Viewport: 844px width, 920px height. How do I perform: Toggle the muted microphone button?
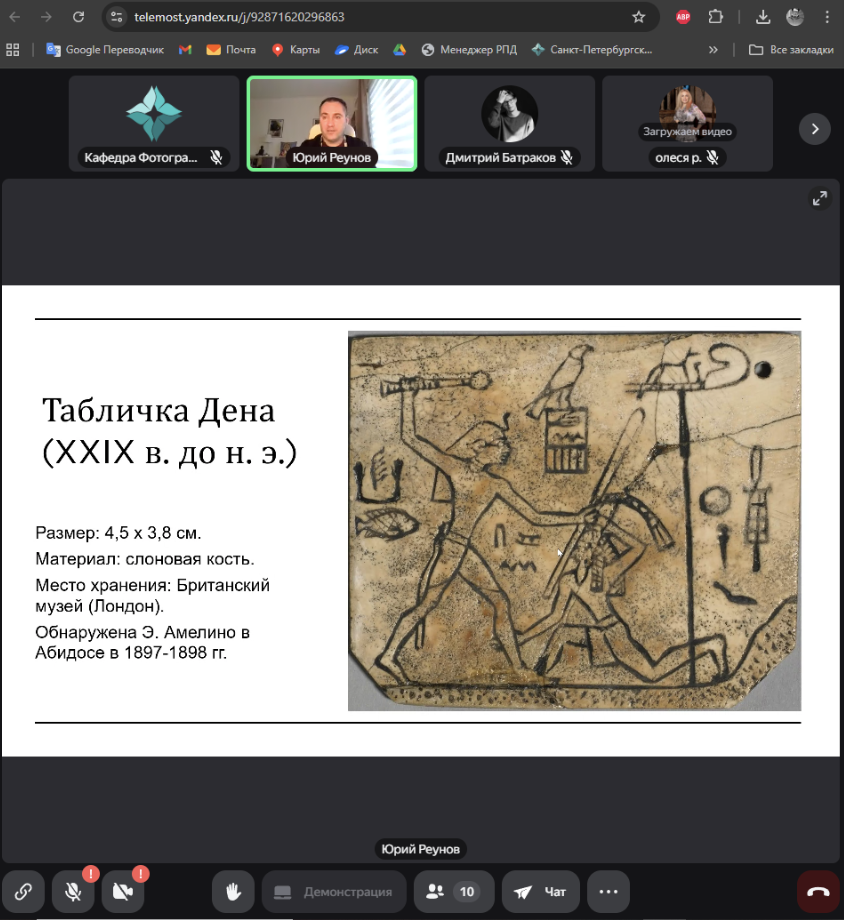coord(73,891)
